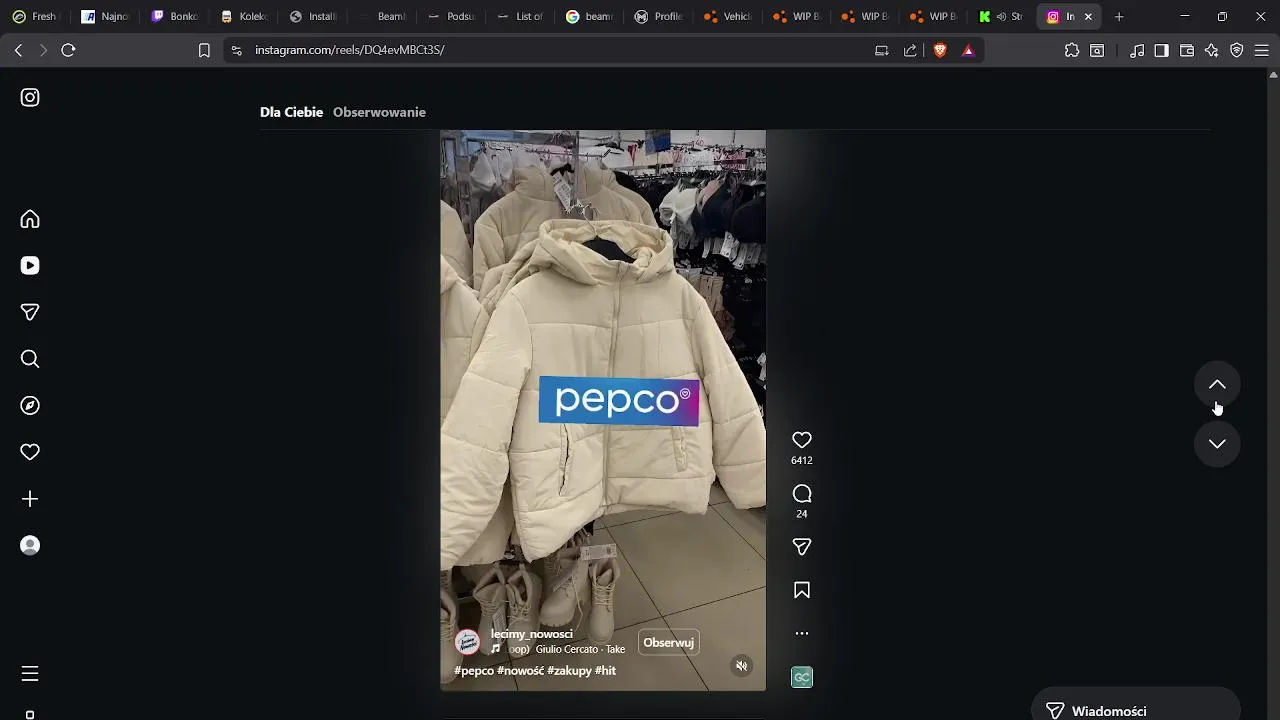Open Brave Shields lion icon
Viewport: 1280px width, 720px height.
[x=940, y=50]
